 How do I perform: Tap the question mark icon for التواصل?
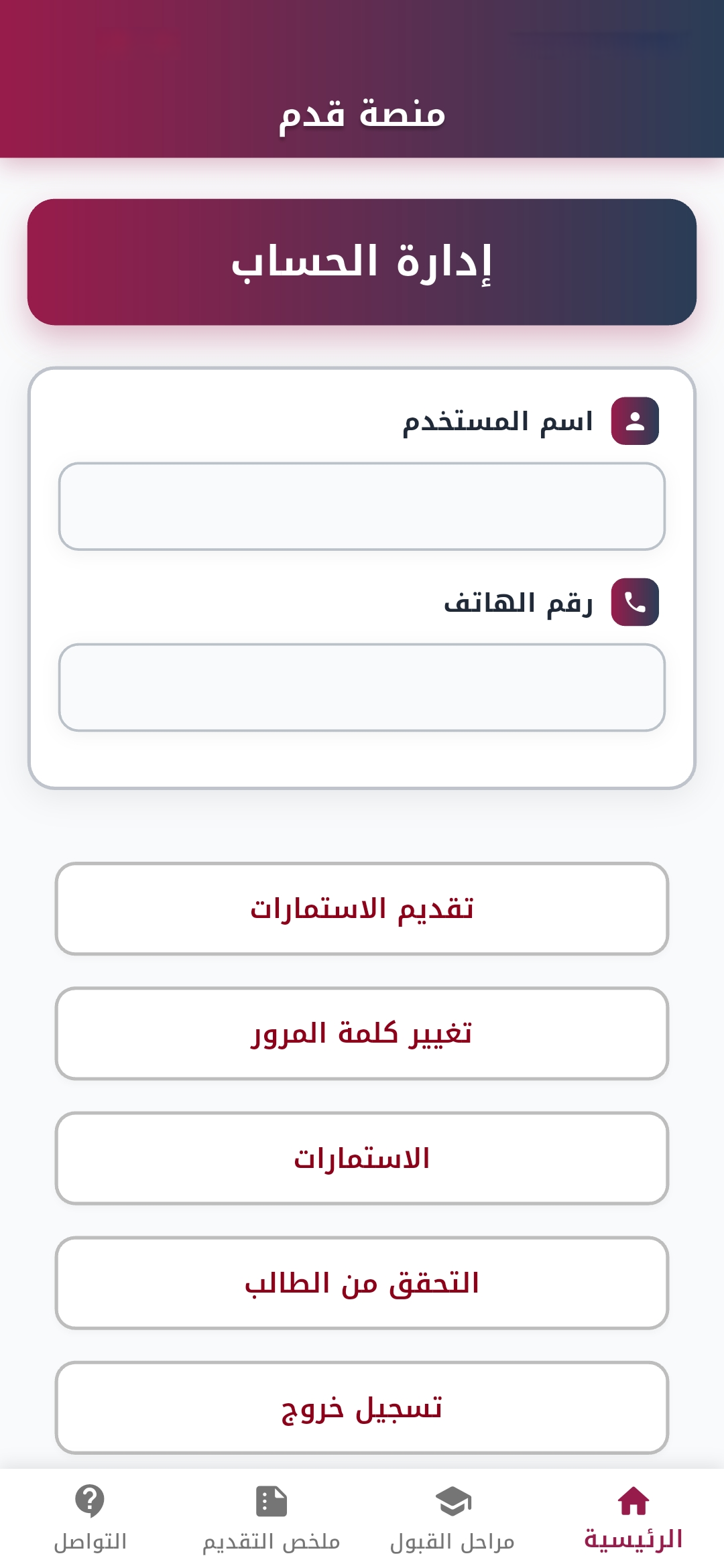(90, 1500)
